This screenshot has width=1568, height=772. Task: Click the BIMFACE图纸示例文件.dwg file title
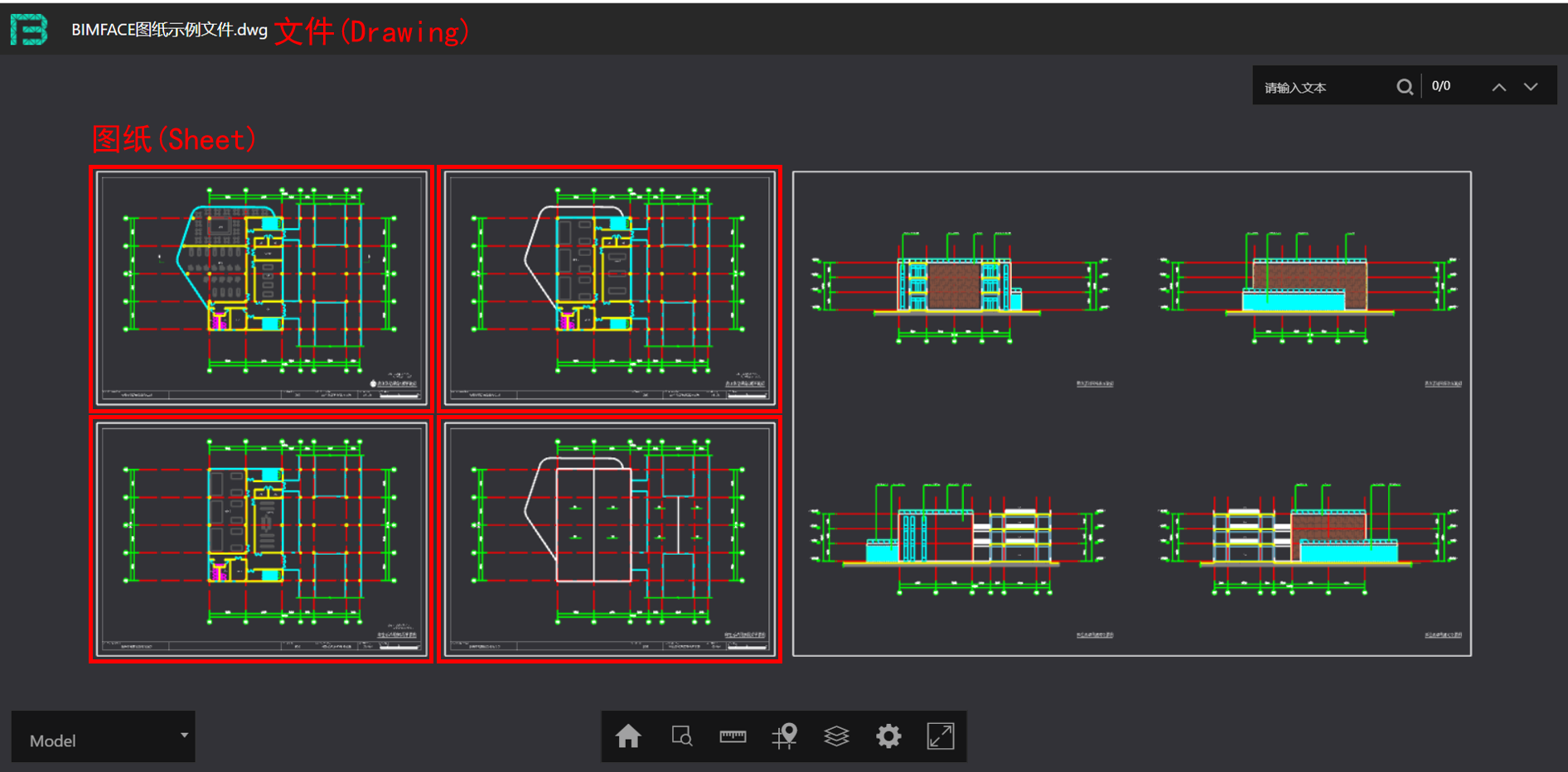point(169,31)
